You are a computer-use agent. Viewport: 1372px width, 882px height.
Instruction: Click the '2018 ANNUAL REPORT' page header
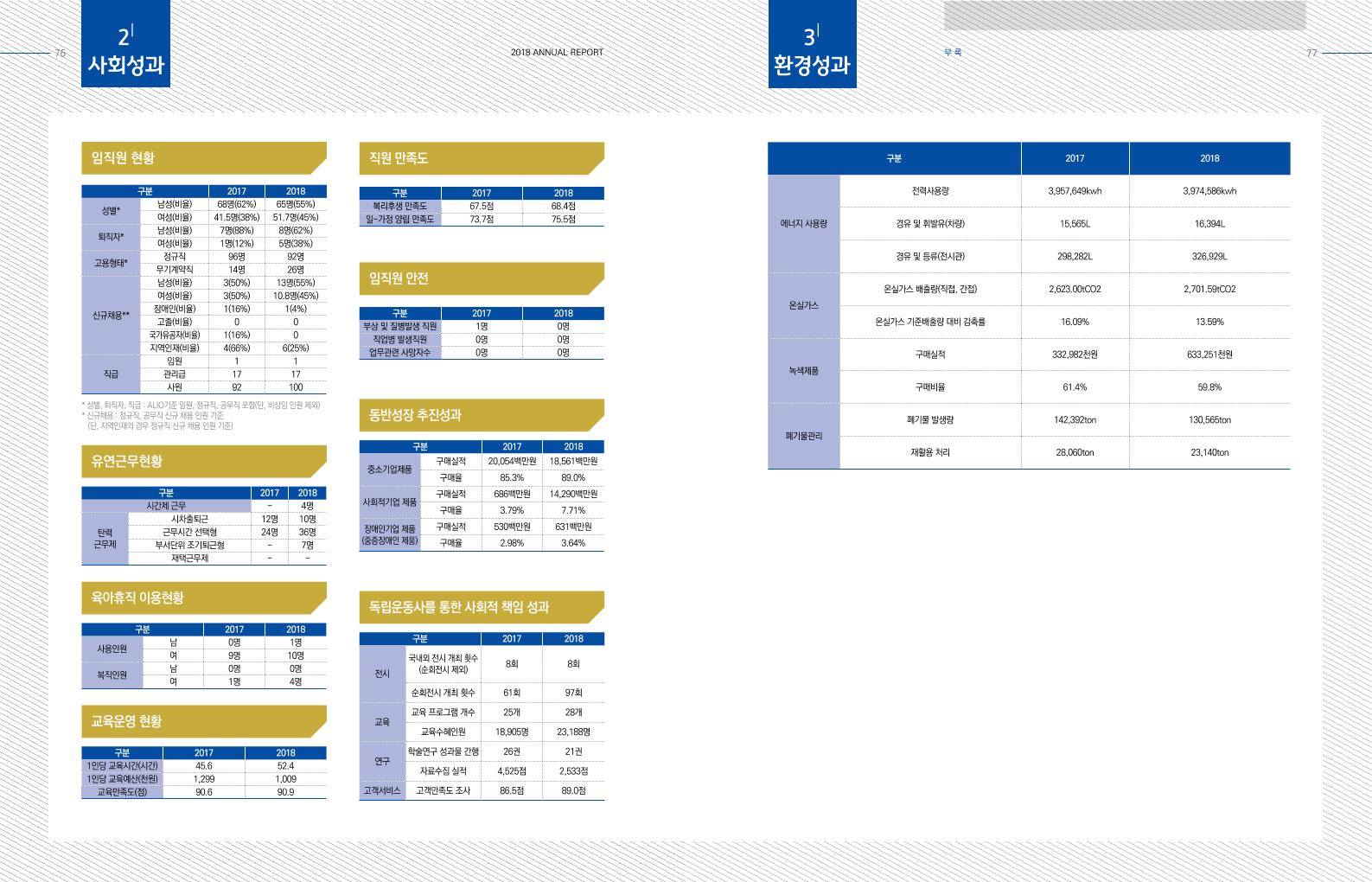(x=557, y=53)
